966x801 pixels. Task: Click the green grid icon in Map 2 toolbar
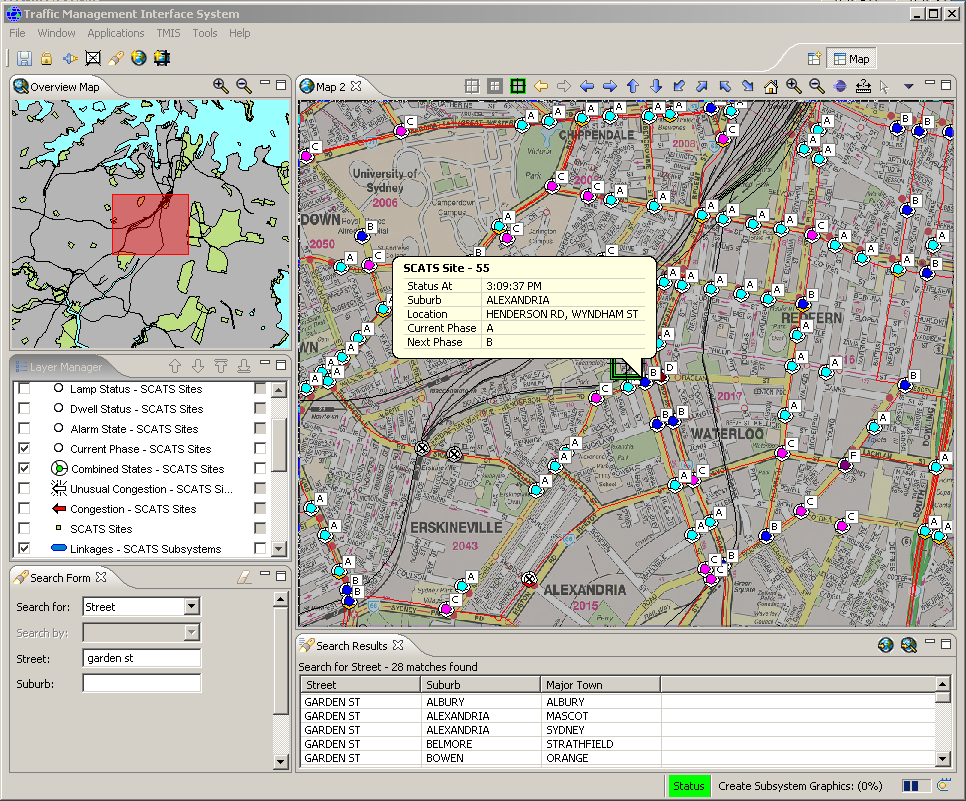coord(517,87)
